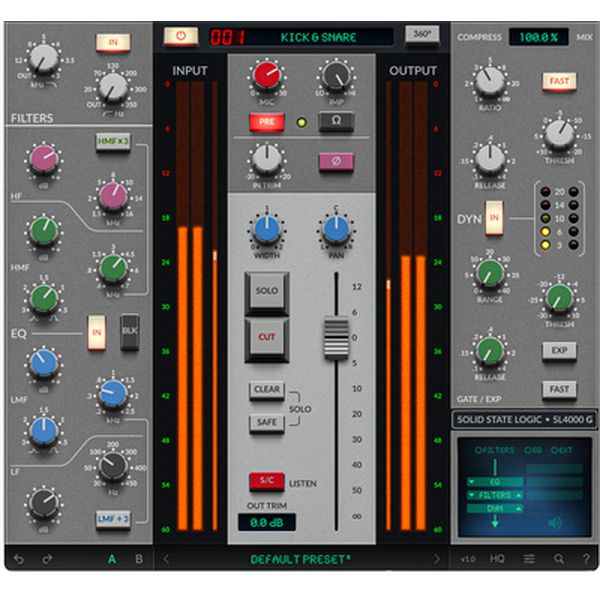The image size is (600, 600).
Task: Open the settings sliders icon
Action: point(529,558)
